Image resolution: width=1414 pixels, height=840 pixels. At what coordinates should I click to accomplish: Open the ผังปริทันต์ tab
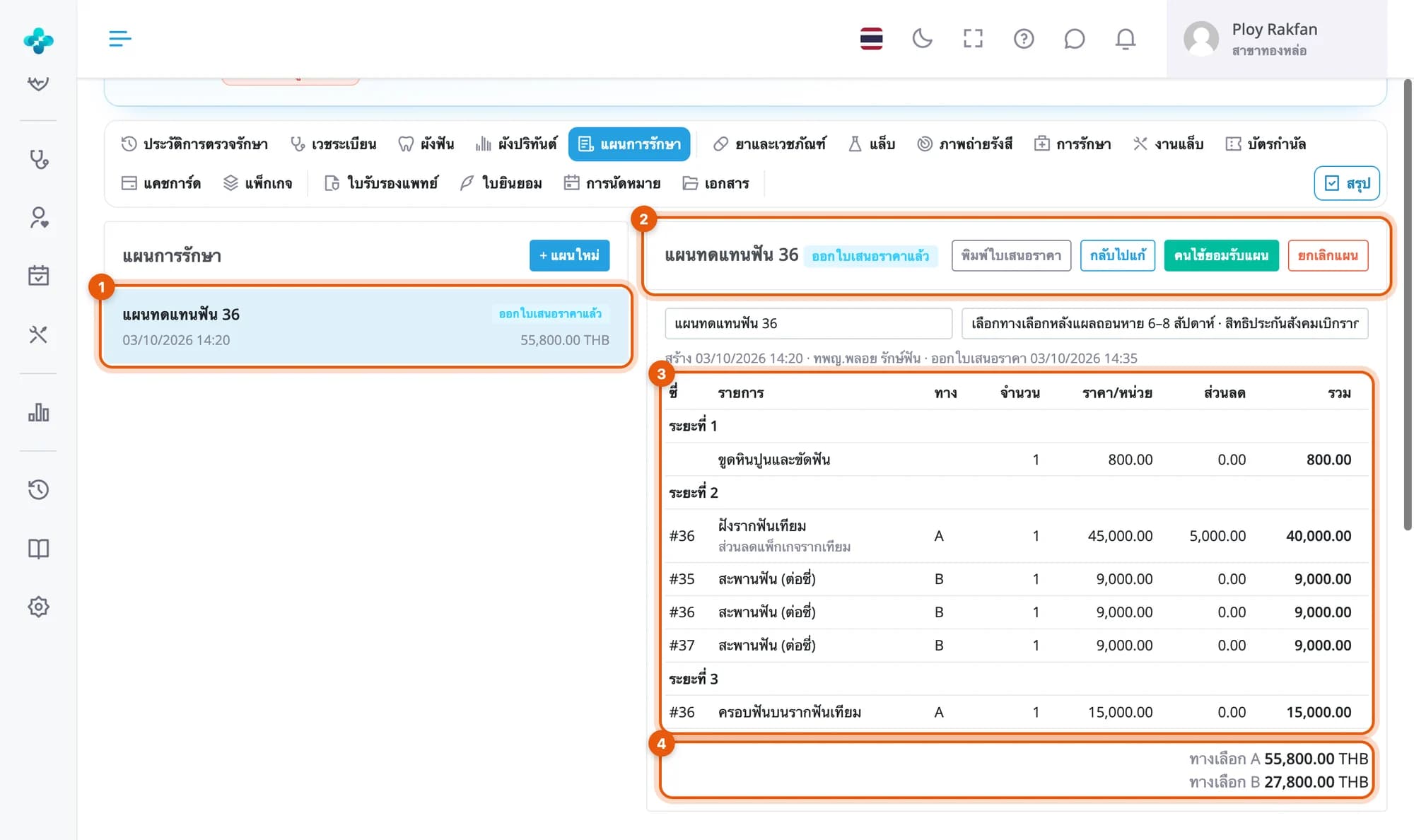click(517, 144)
